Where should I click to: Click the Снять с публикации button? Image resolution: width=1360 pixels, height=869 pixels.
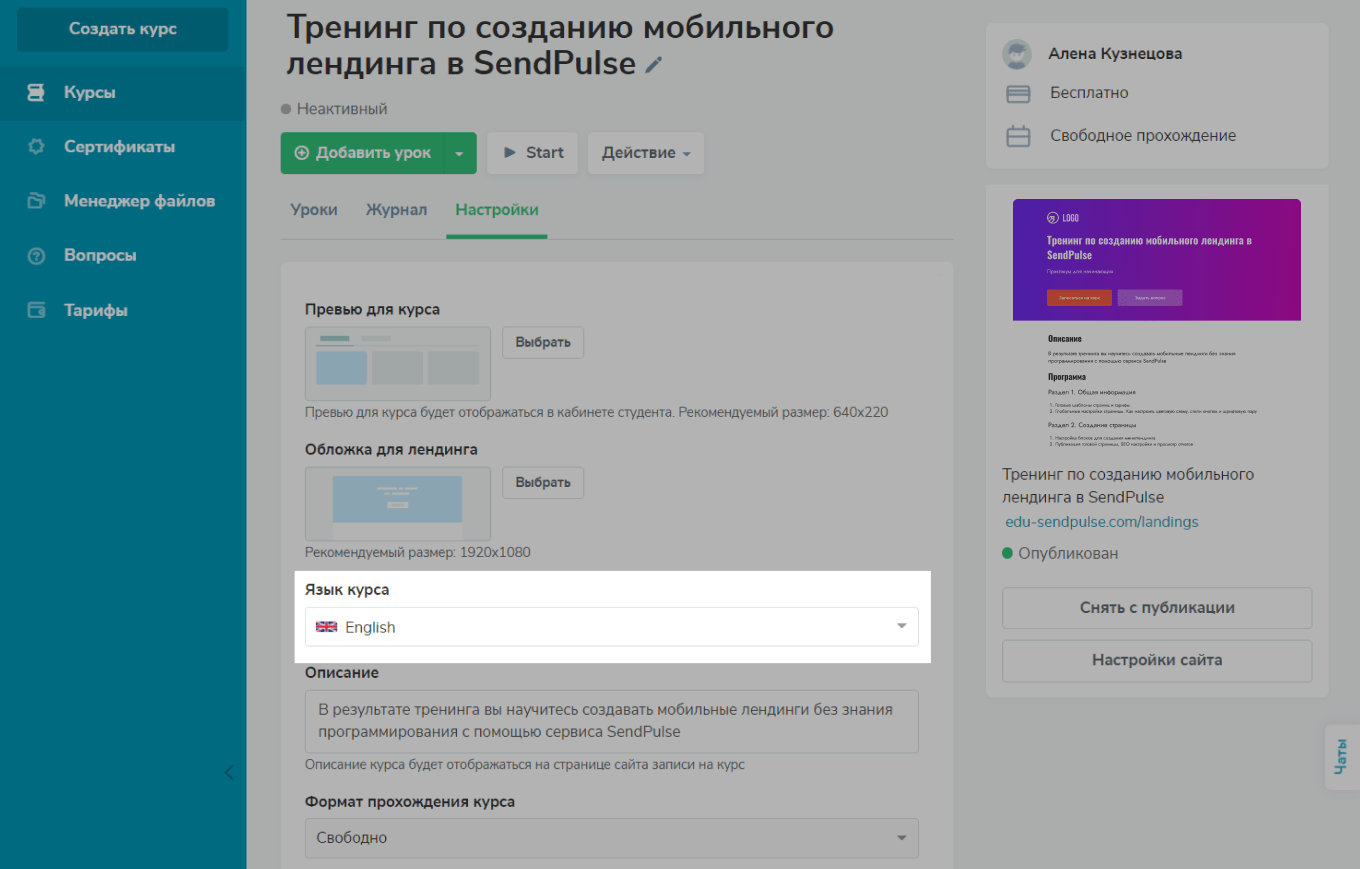tap(1157, 608)
